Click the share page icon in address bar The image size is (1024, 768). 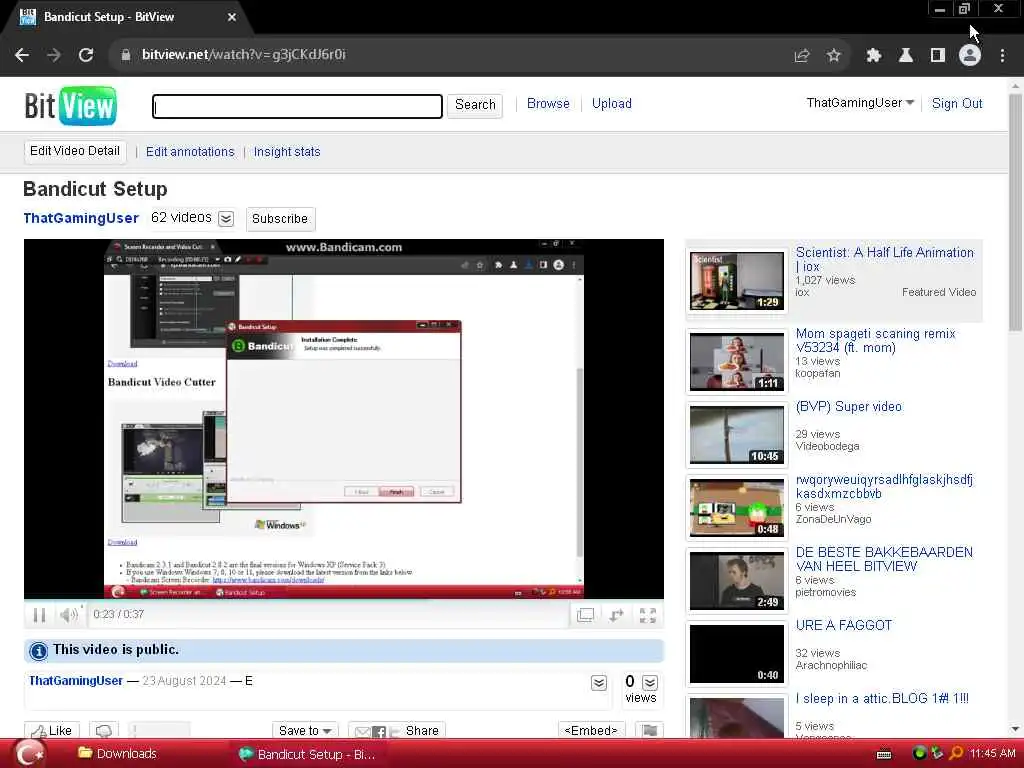802,56
